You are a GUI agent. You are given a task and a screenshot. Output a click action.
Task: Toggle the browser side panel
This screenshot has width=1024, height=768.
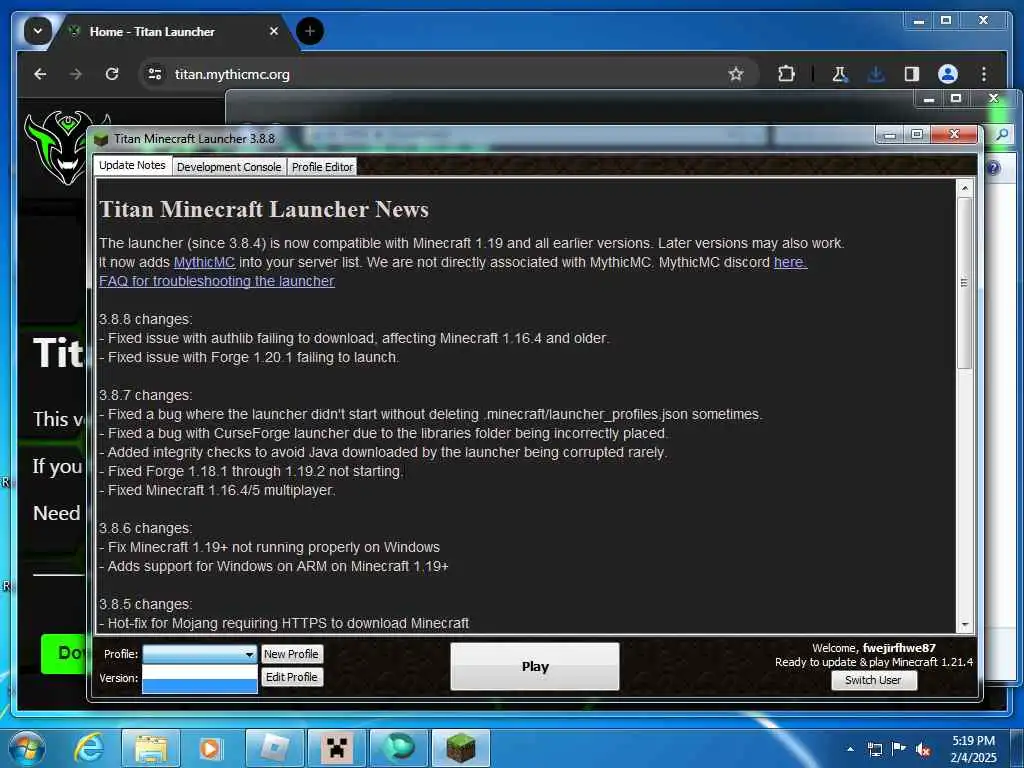point(912,74)
